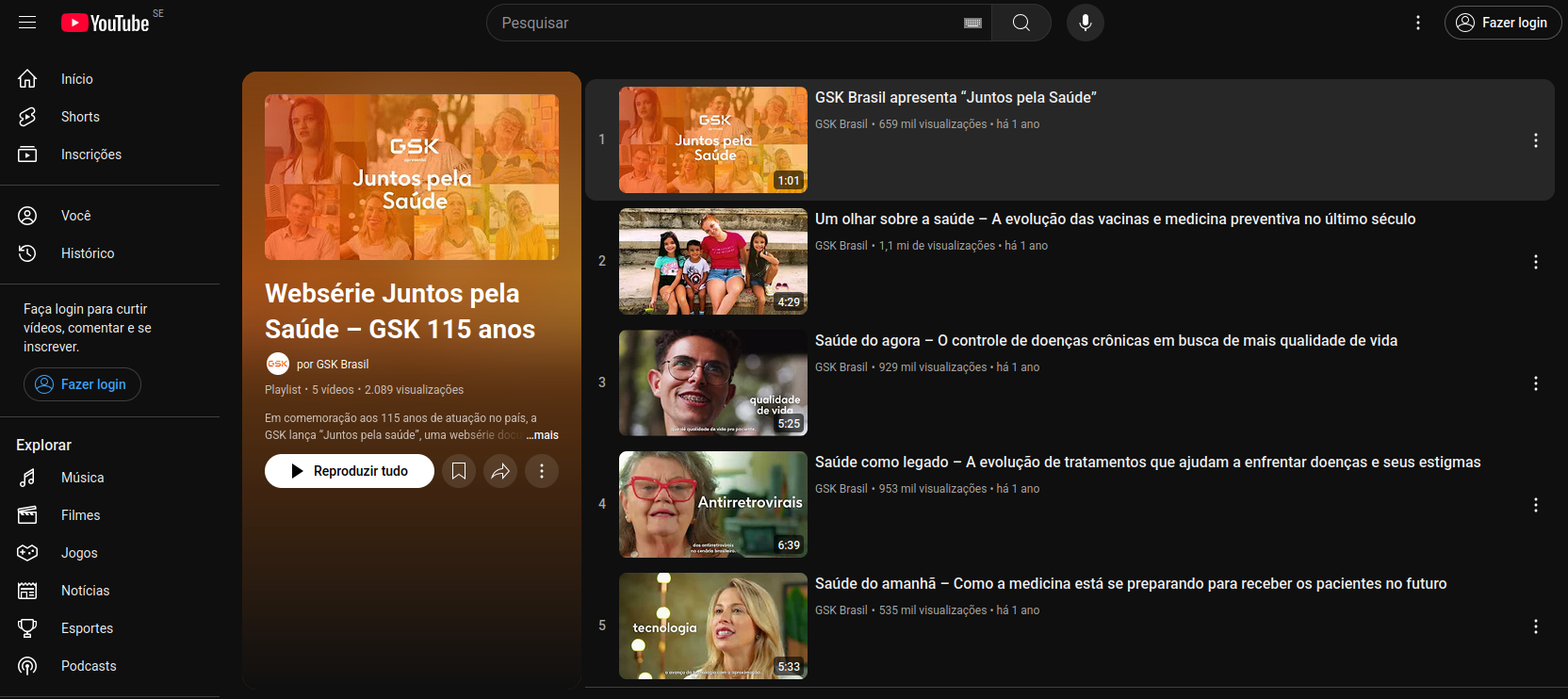Browse Música in the Explorar section
1568x699 pixels.
pos(82,478)
